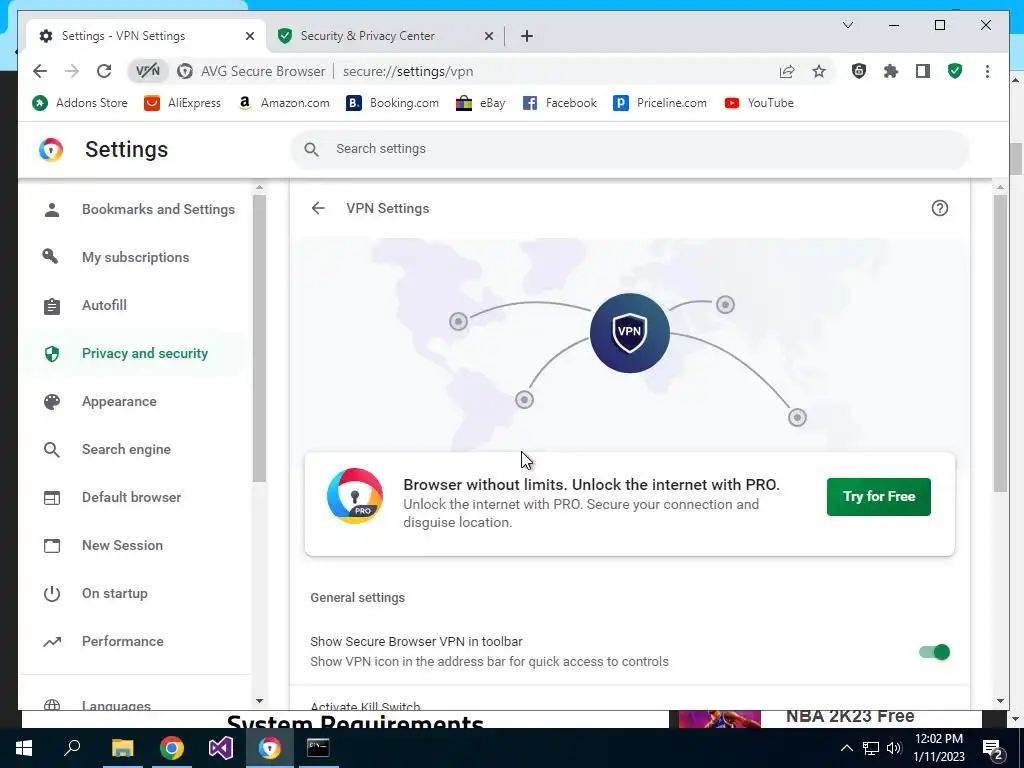Screen dimensions: 1024x768
Task: Open Windows Start menu
Action: (24, 748)
